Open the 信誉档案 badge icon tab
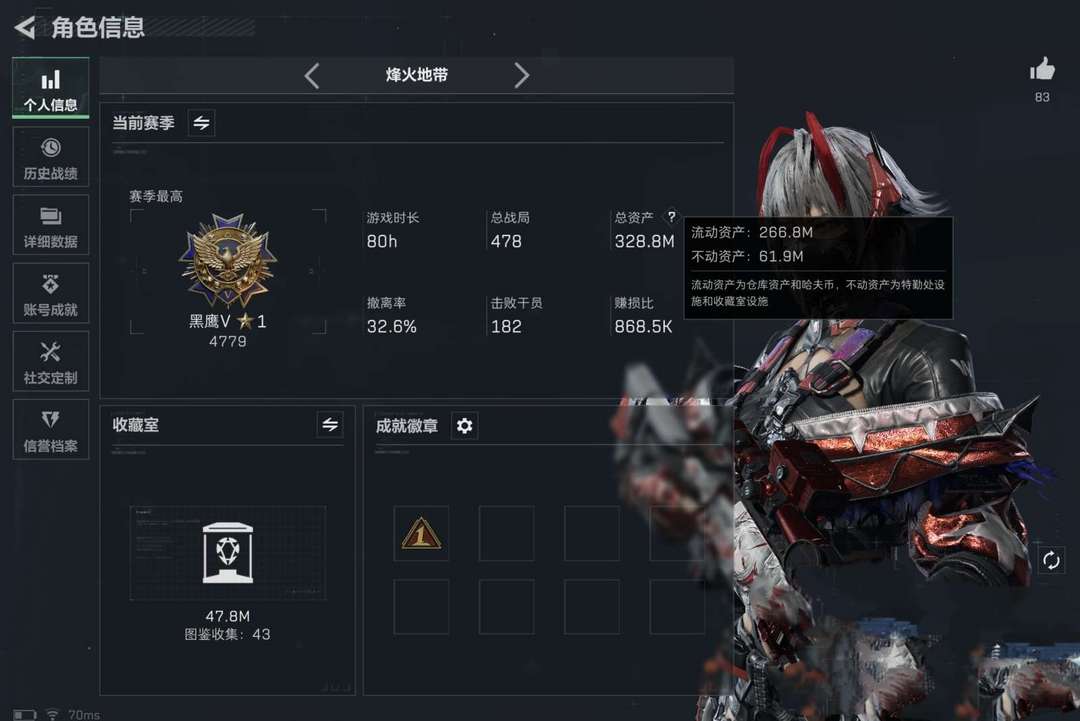The image size is (1080, 721). coord(51,429)
